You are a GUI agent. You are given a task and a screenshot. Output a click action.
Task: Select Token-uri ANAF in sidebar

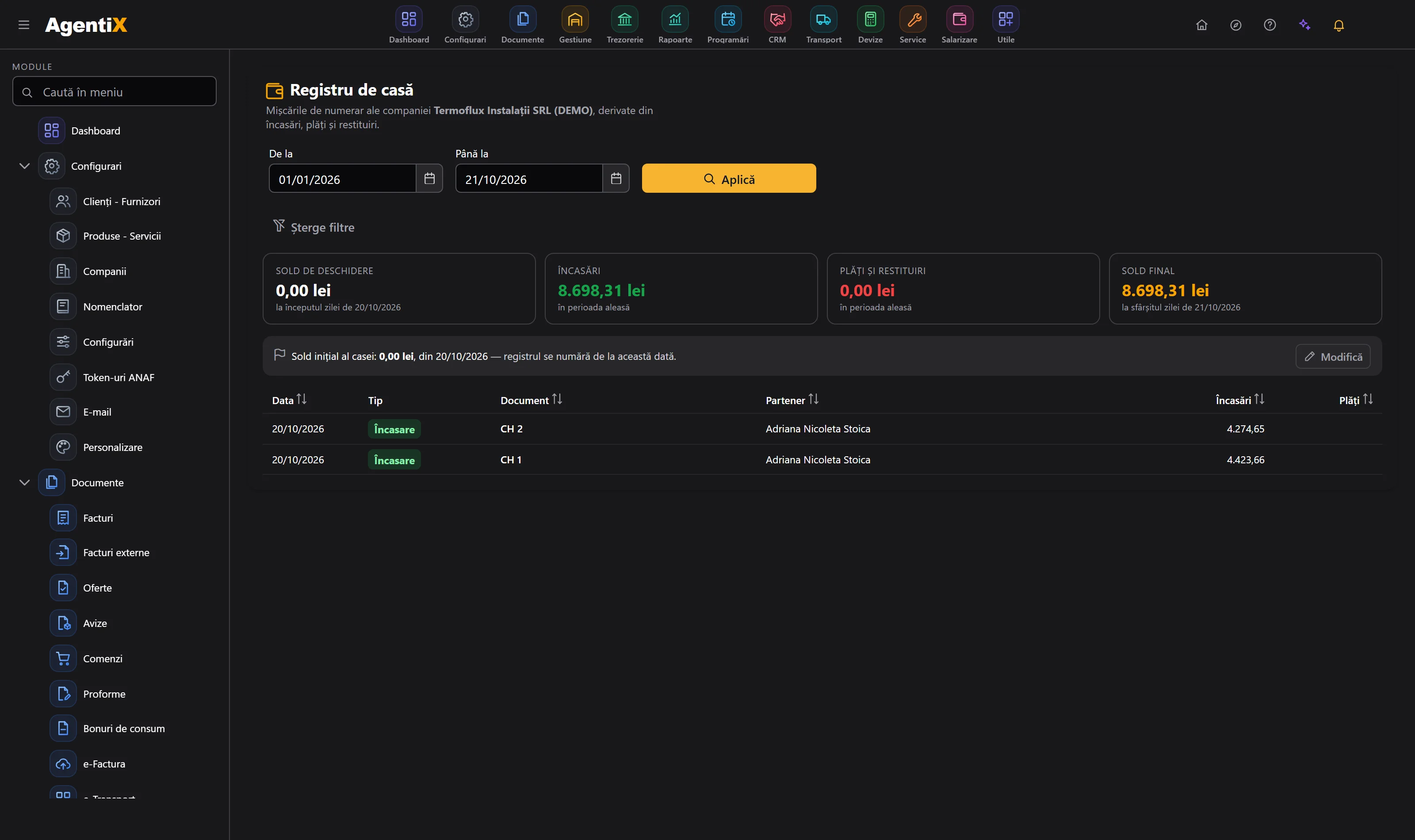[x=119, y=378]
